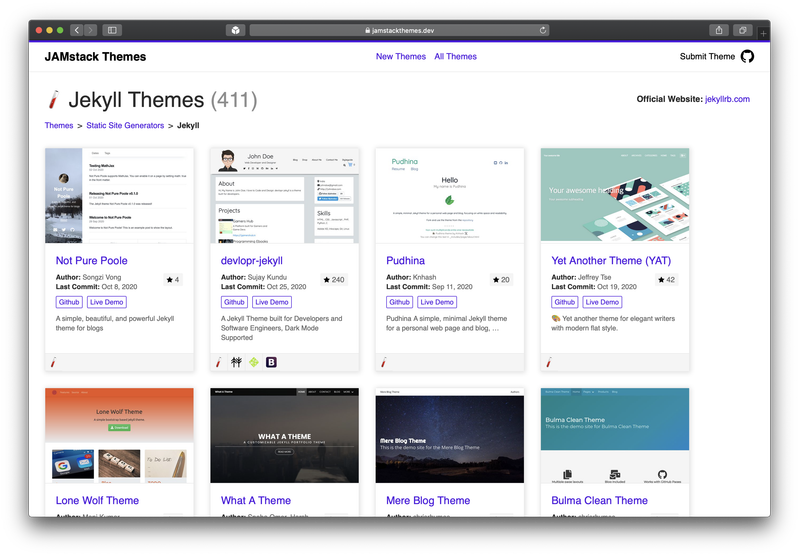Open the New Themes nav item
The height and width of the screenshot is (556, 800).
pyautogui.click(x=401, y=57)
